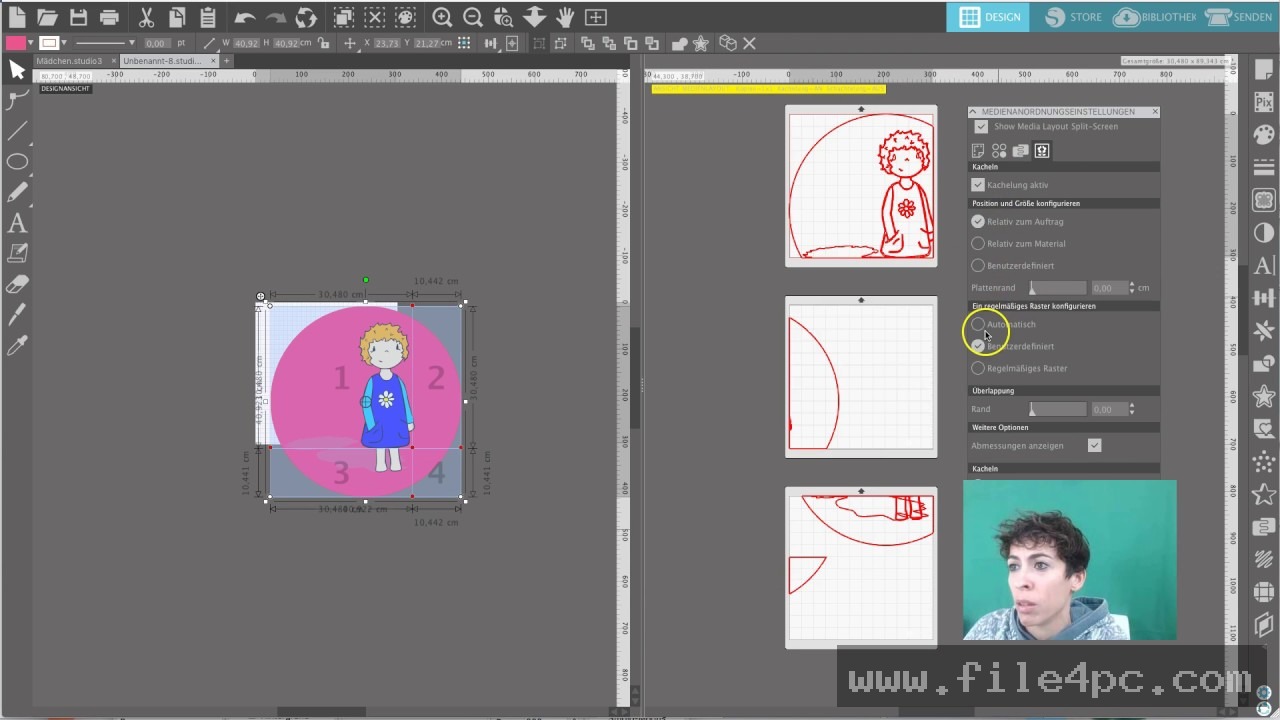Print the design

110,17
